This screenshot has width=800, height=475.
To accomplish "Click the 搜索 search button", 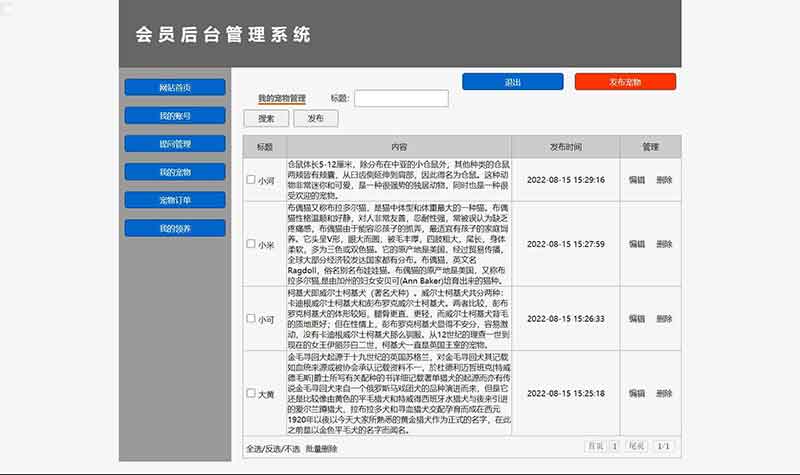I will (x=266, y=118).
